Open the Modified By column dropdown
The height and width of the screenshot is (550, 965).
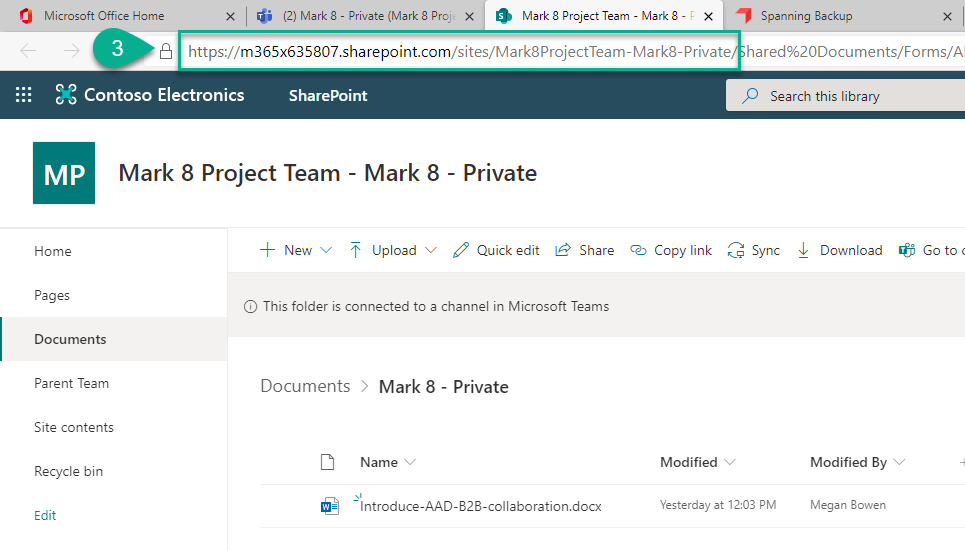pyautogui.click(x=899, y=462)
